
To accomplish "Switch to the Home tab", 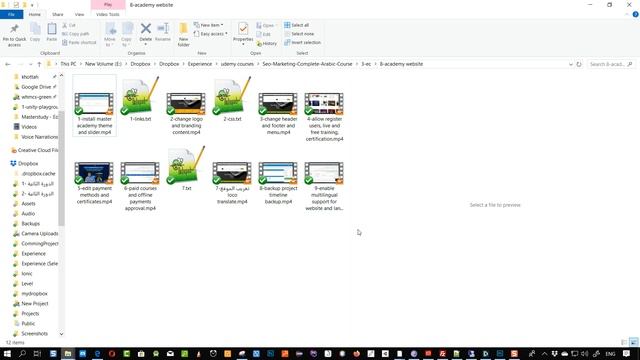I will (35, 14).
